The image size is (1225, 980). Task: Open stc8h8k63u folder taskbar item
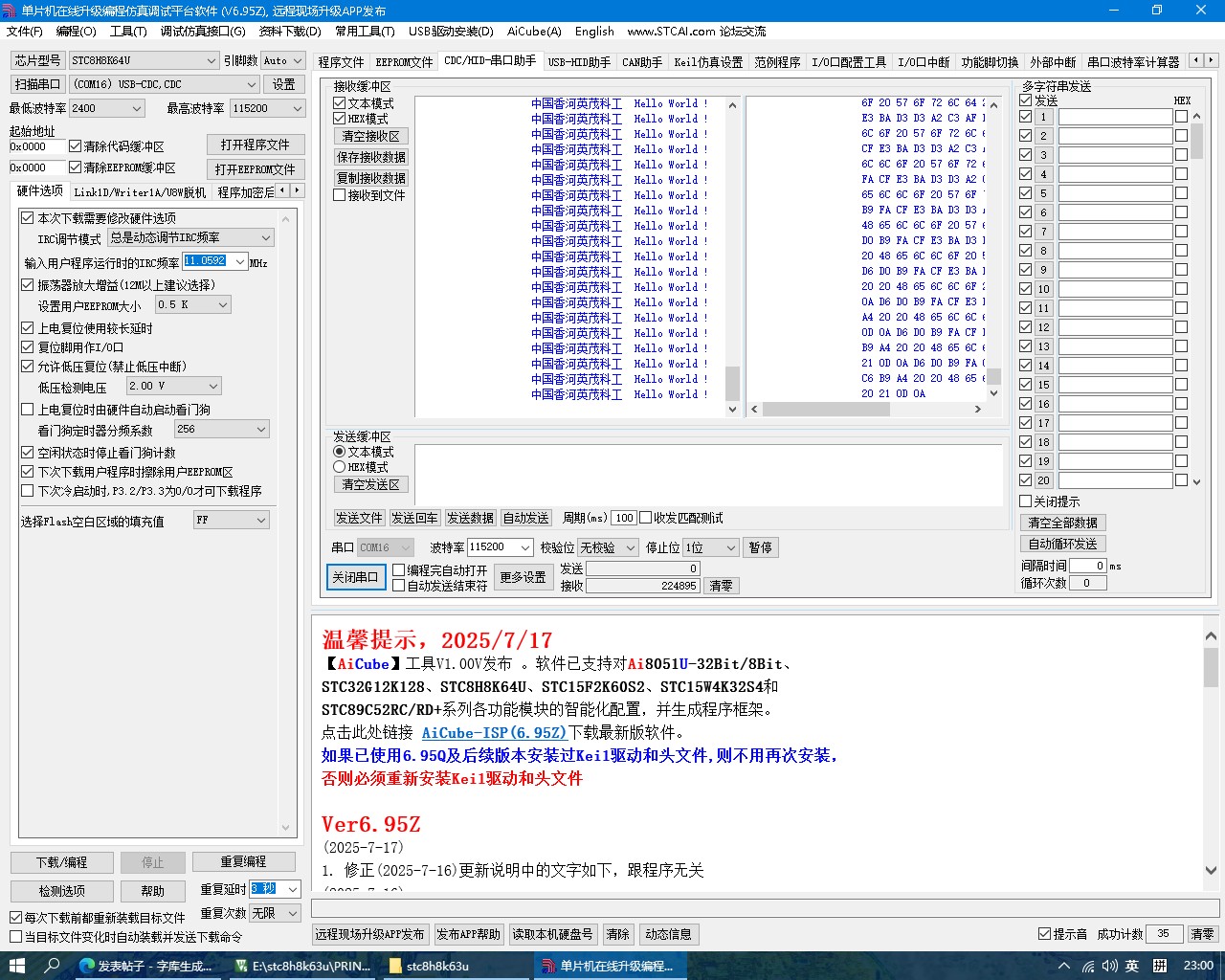point(457,966)
